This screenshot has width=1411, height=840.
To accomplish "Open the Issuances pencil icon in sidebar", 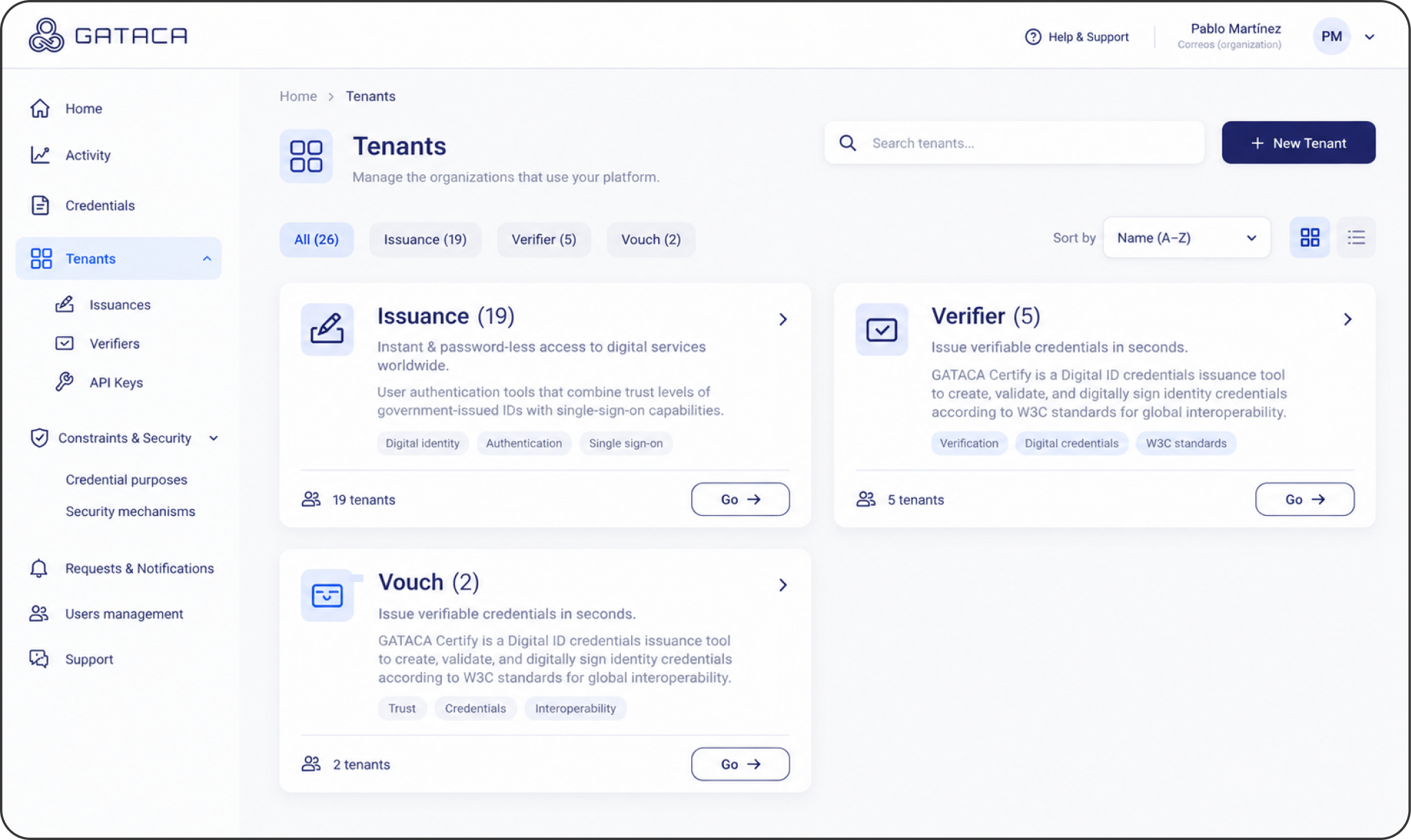I will pos(65,304).
